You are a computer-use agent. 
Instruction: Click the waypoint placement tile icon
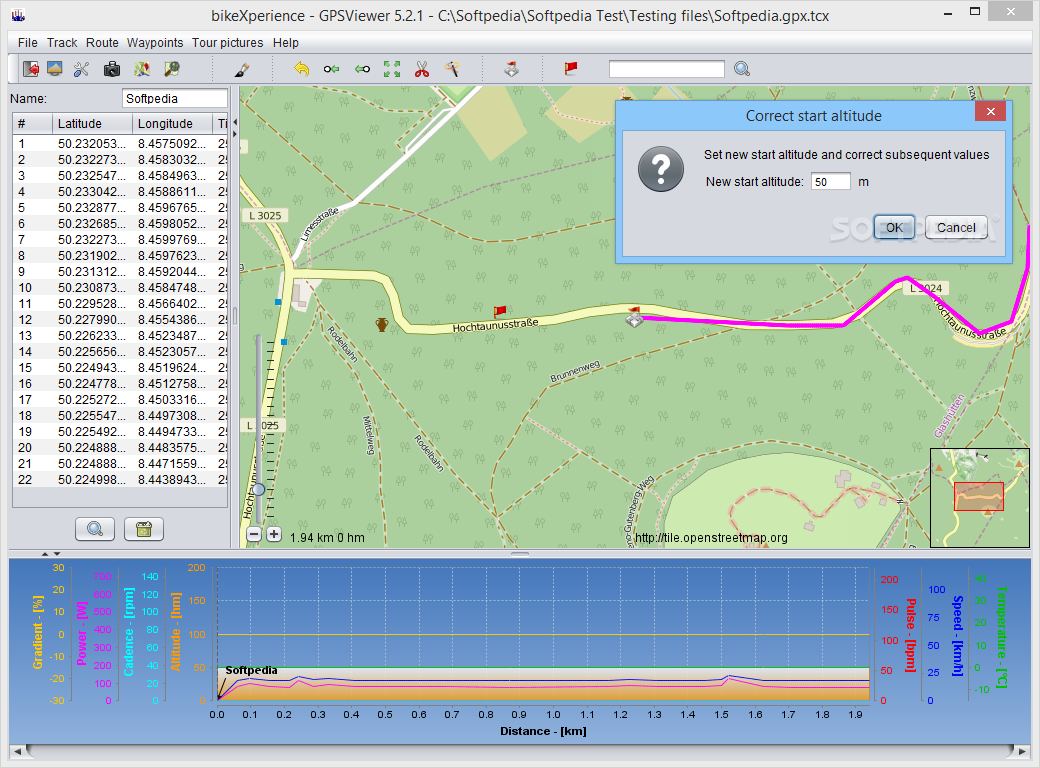point(511,69)
